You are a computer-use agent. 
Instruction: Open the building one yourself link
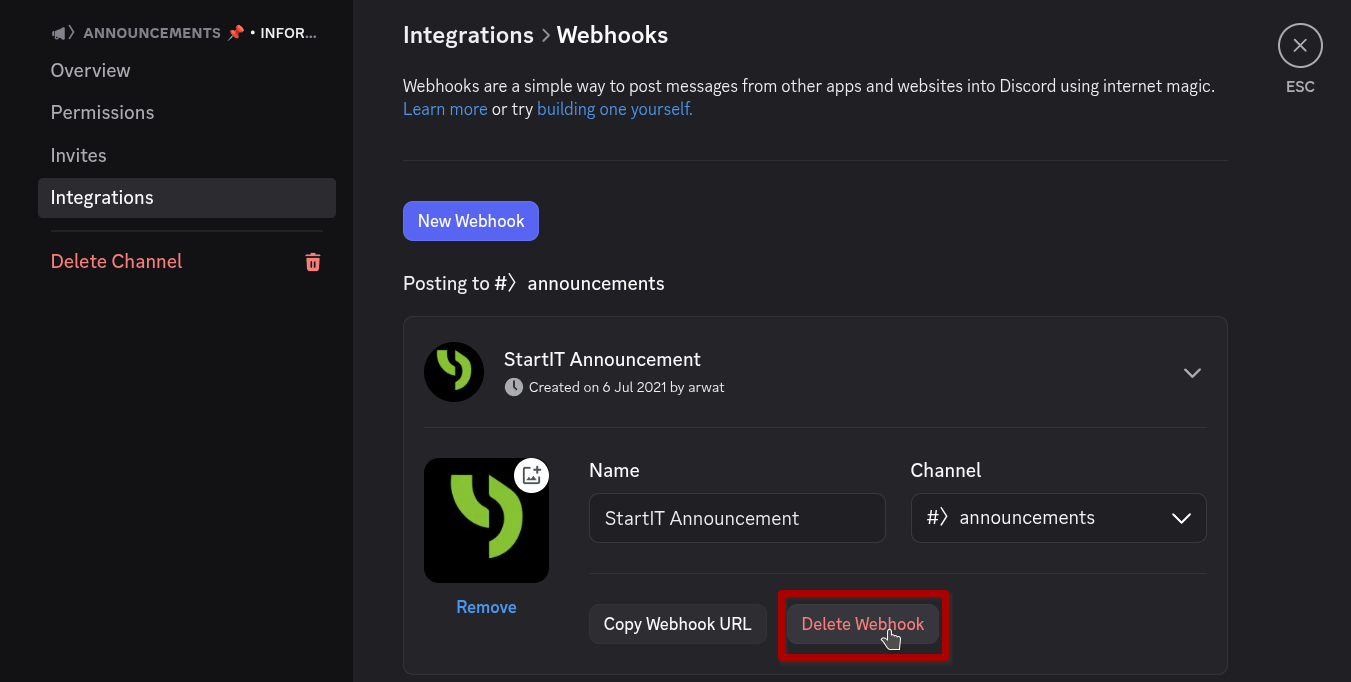614,110
